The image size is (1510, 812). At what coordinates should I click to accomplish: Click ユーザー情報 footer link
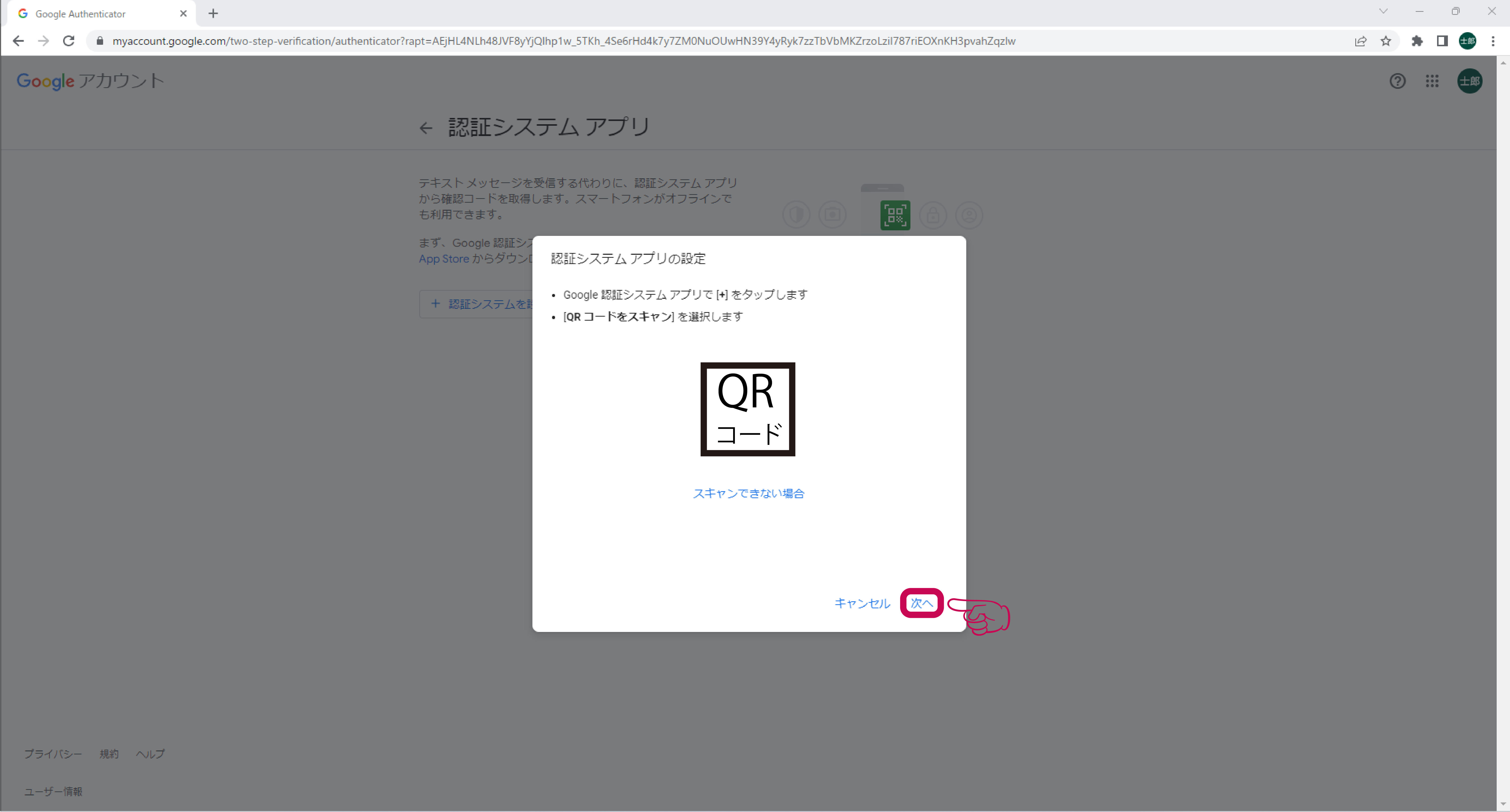click(53, 791)
